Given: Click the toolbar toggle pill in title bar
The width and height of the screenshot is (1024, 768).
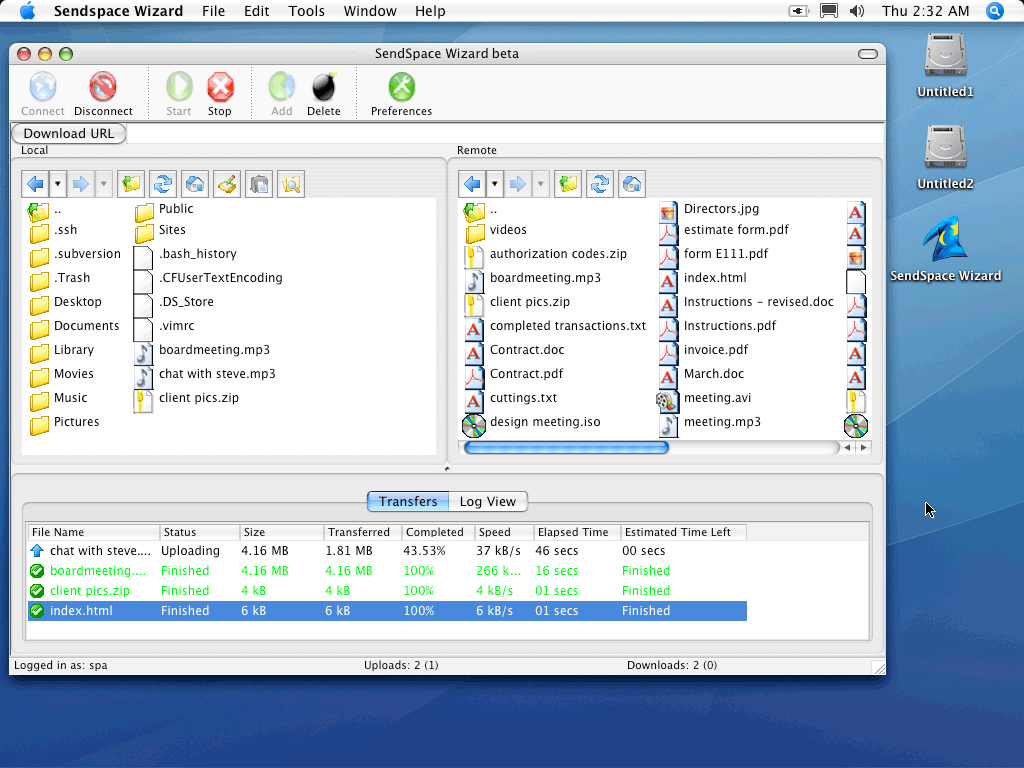Looking at the screenshot, I should coord(868,54).
